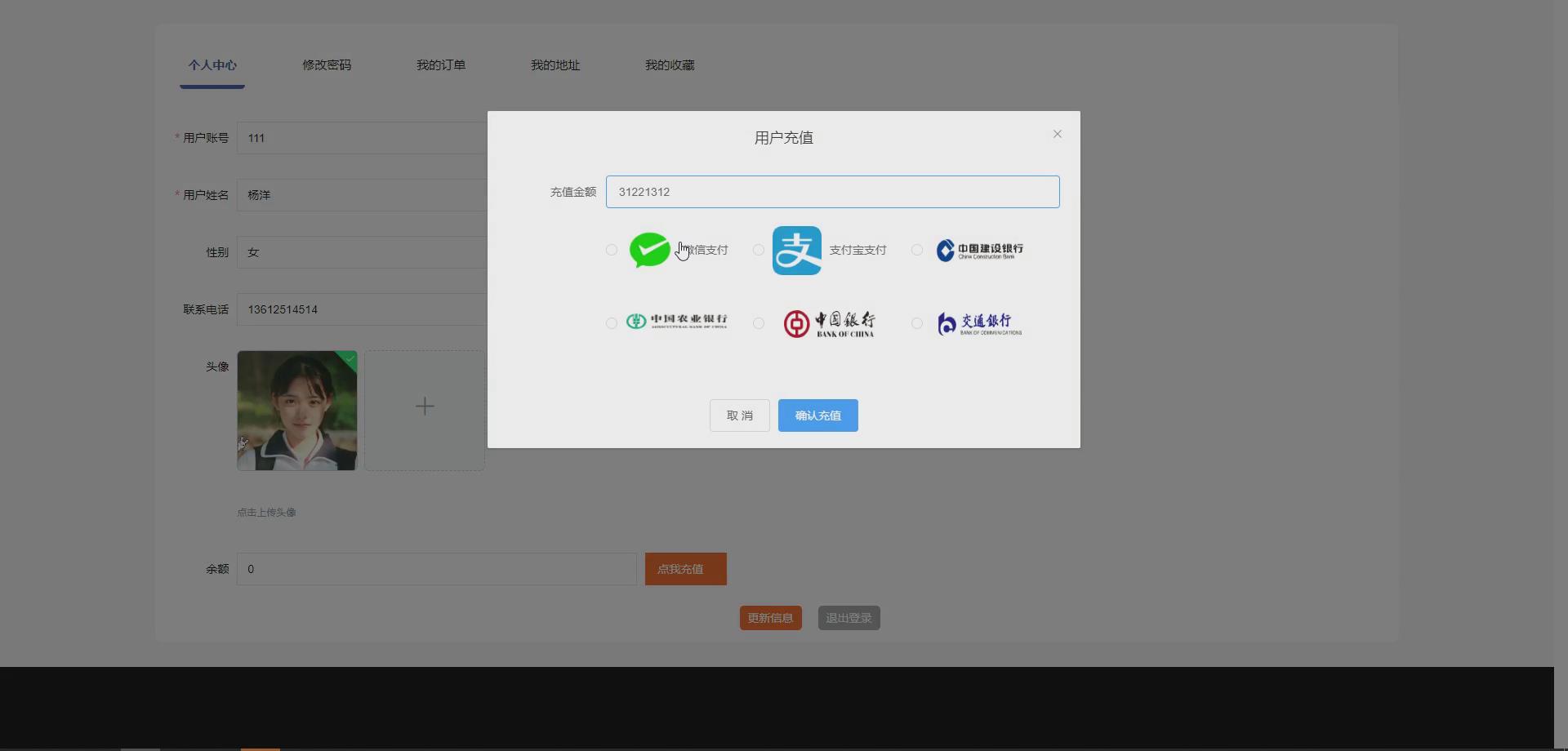Click the 点我充值 recharge button

coord(684,569)
